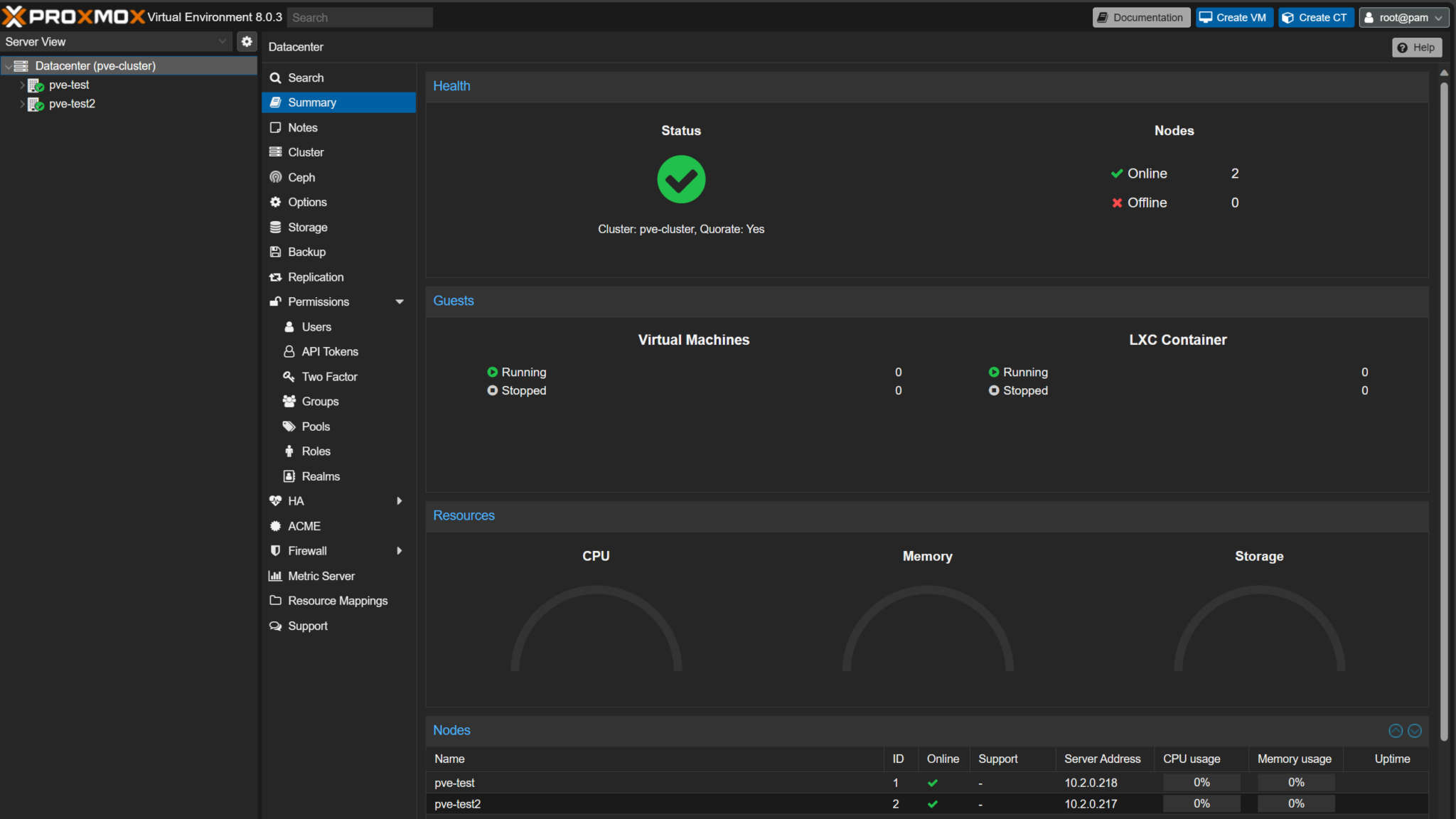Open the Replication section
Image resolution: width=1456 pixels, height=819 pixels.
338,277
